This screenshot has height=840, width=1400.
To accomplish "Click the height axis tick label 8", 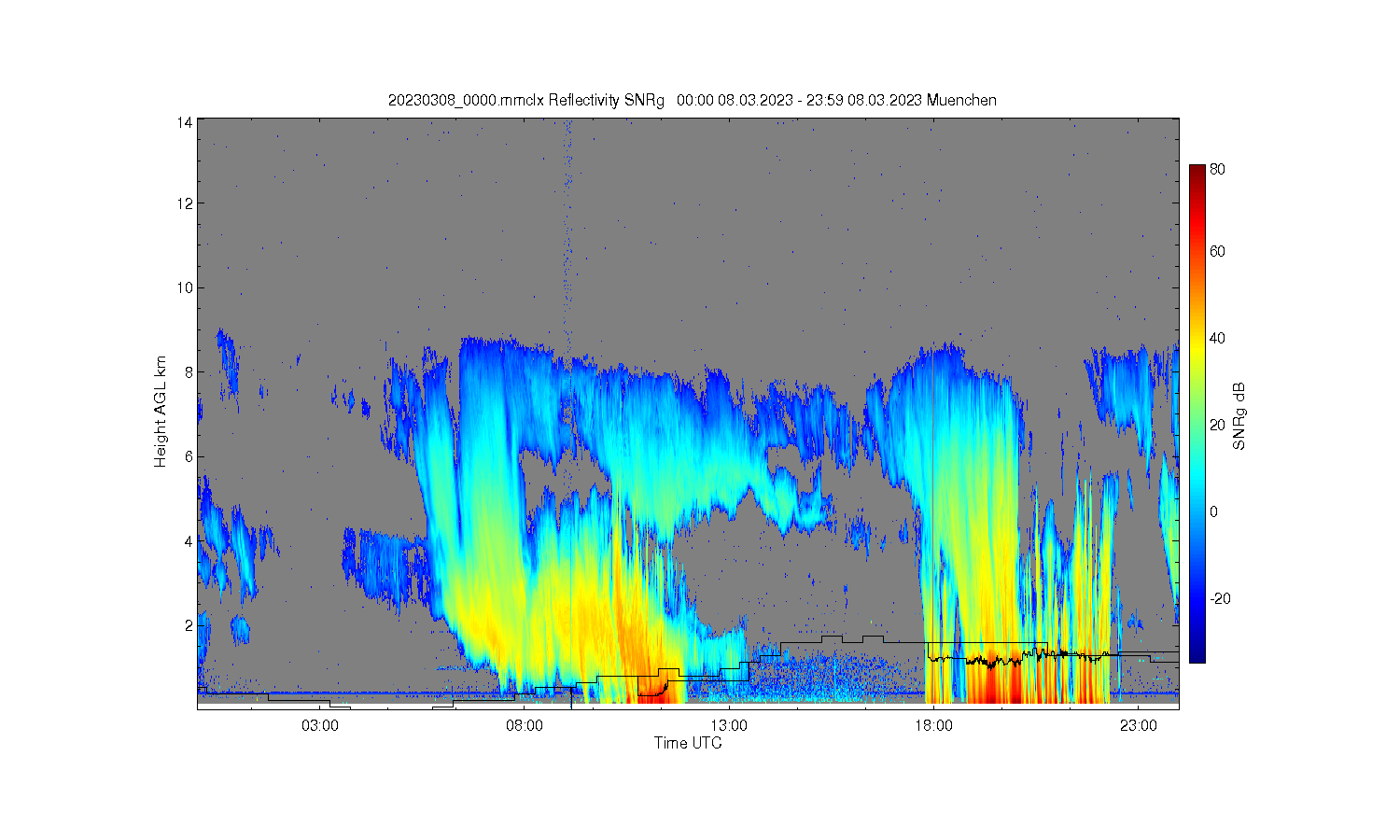I will click(189, 372).
